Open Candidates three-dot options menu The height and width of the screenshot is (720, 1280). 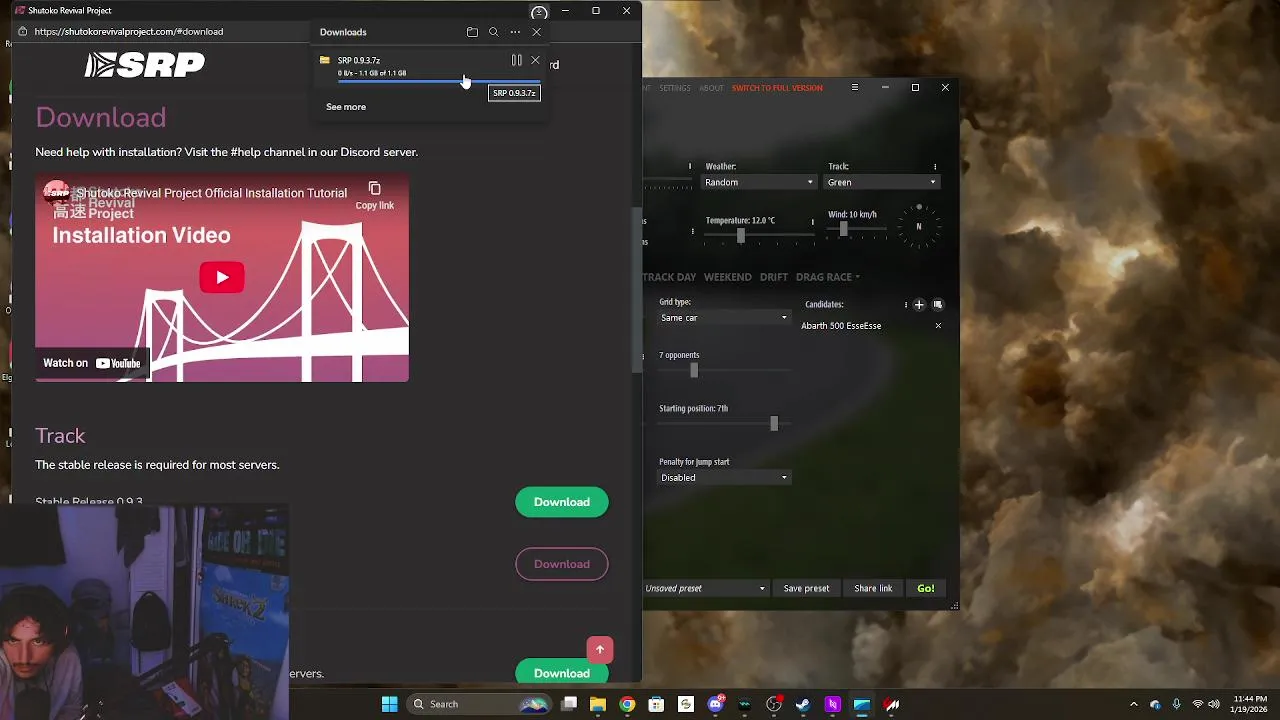coord(906,305)
